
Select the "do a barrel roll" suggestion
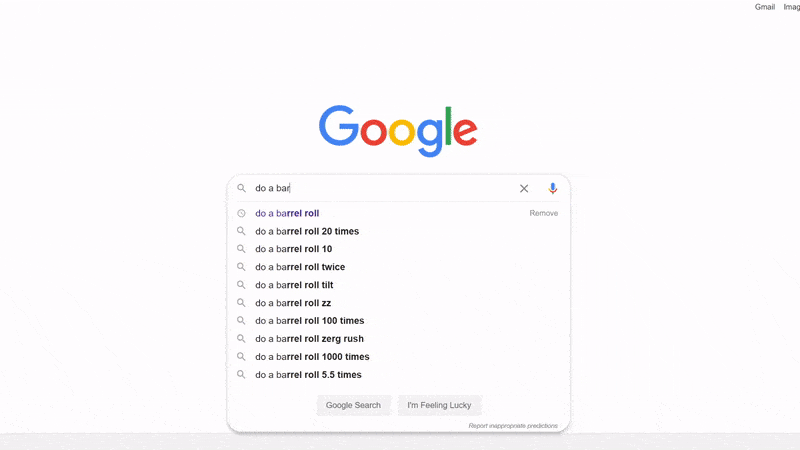point(287,213)
